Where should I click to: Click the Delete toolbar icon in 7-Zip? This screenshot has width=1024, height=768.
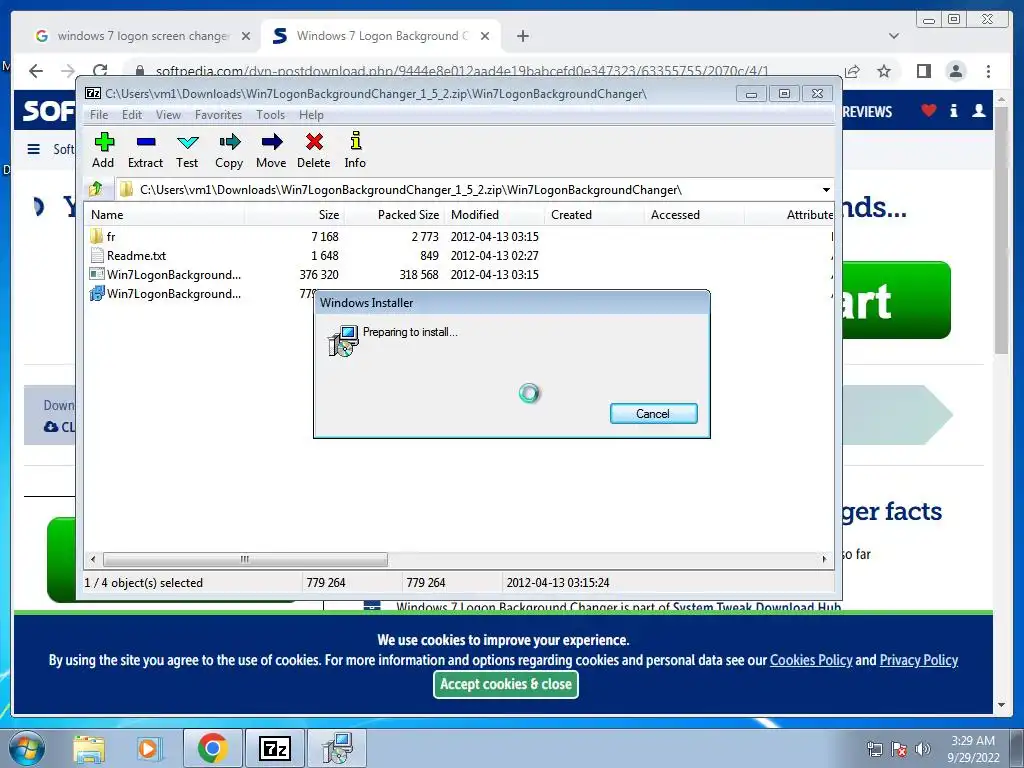(314, 150)
